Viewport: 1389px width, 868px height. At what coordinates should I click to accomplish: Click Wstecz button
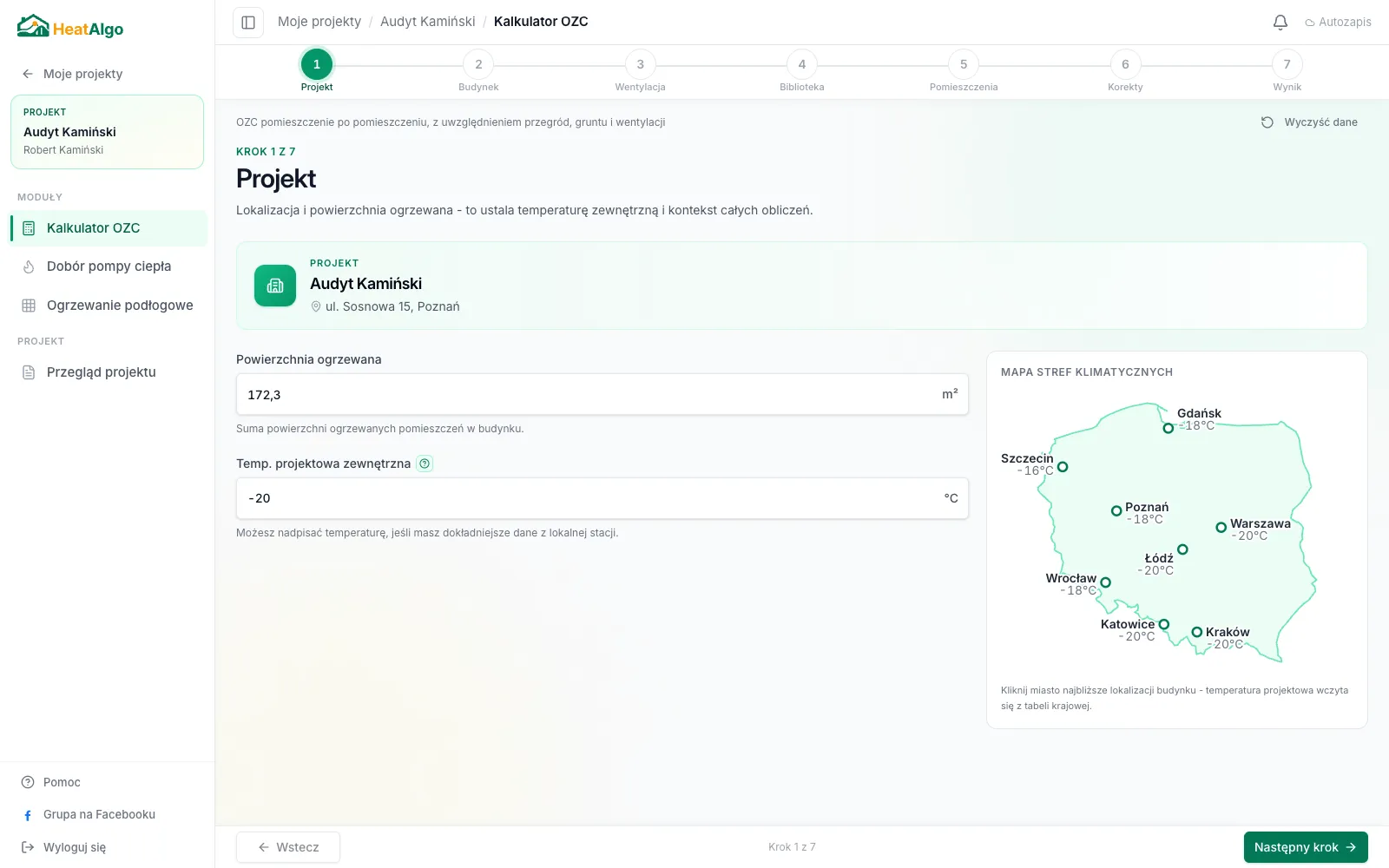[x=288, y=847]
